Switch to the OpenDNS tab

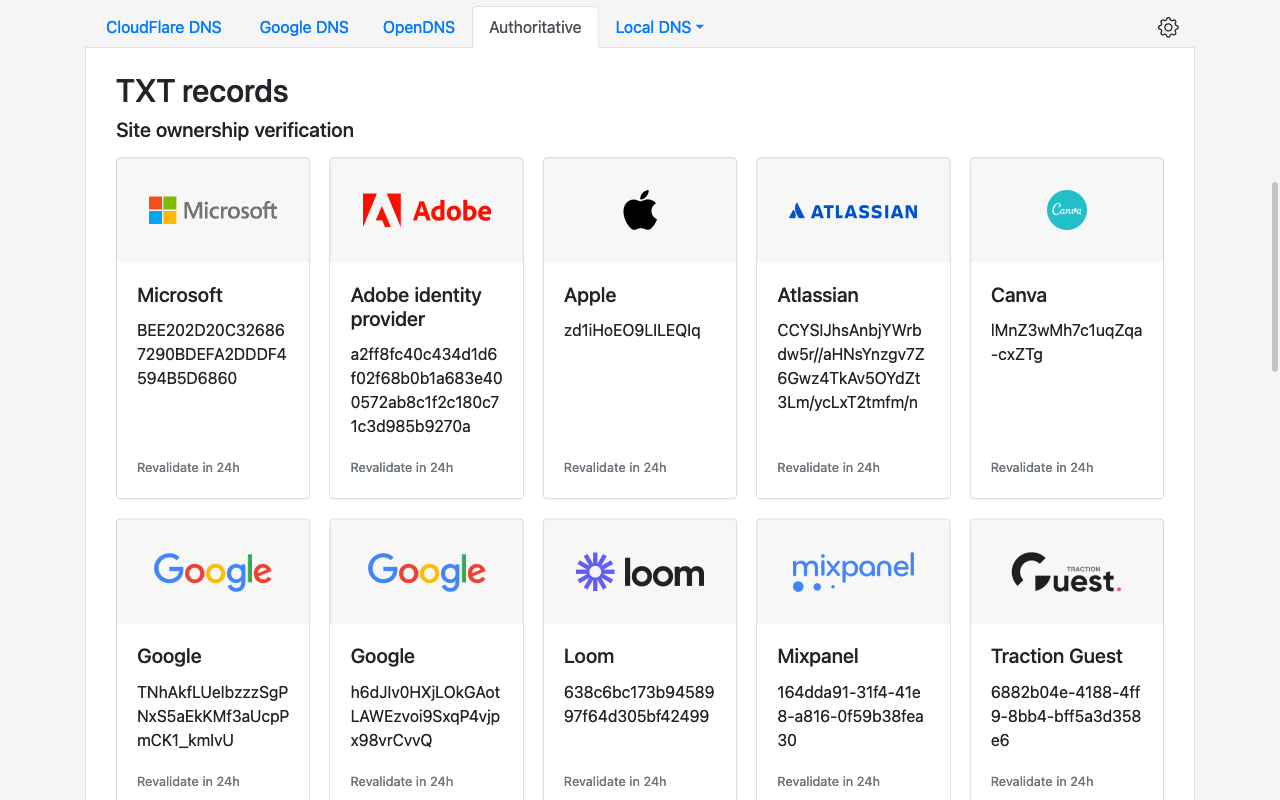[x=418, y=27]
